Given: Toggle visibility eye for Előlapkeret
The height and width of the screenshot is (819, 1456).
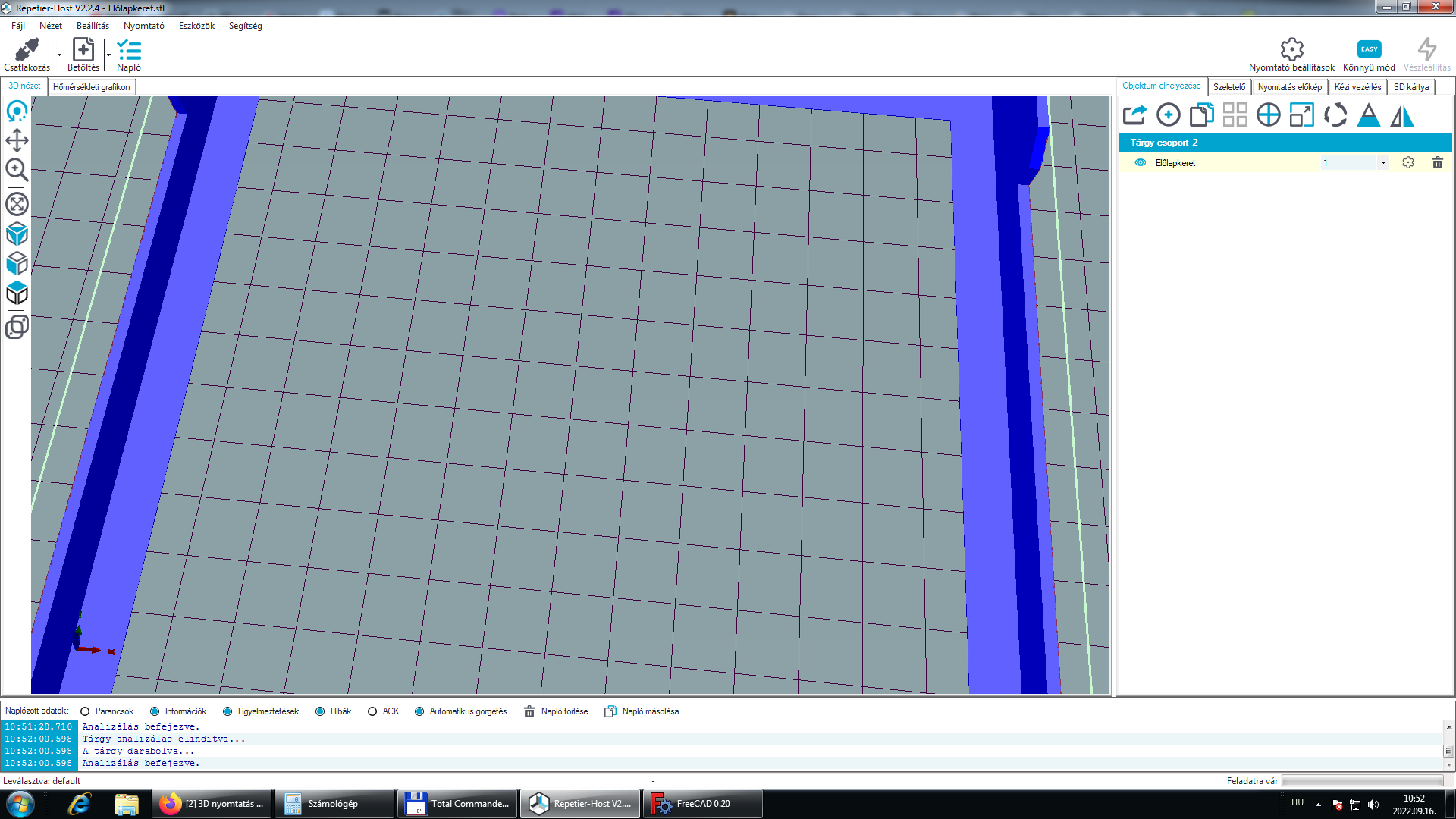Looking at the screenshot, I should pyautogui.click(x=1140, y=162).
